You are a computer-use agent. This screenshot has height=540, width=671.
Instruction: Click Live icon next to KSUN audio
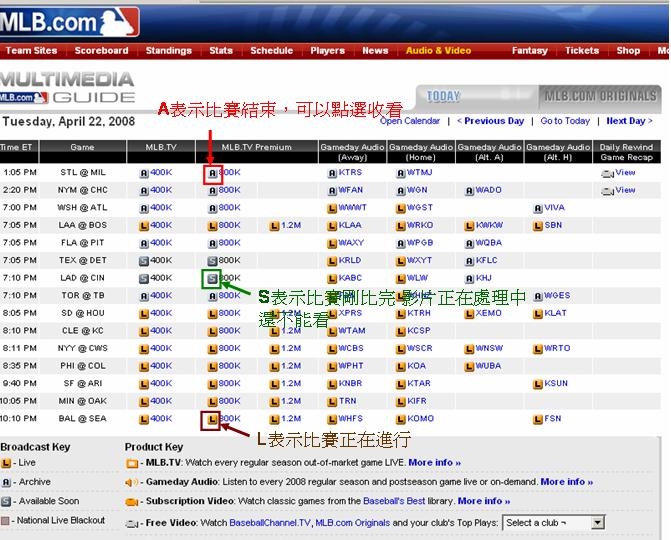[538, 384]
